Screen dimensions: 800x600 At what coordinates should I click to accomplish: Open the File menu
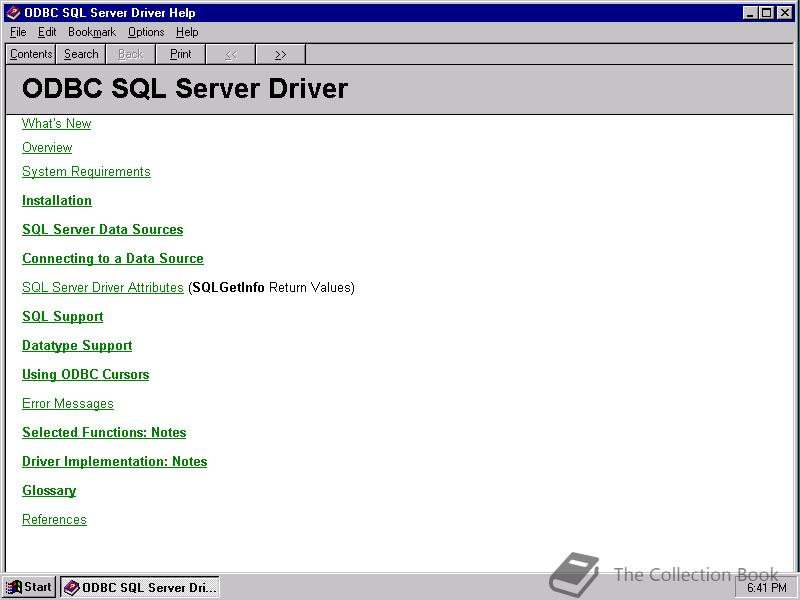18,32
